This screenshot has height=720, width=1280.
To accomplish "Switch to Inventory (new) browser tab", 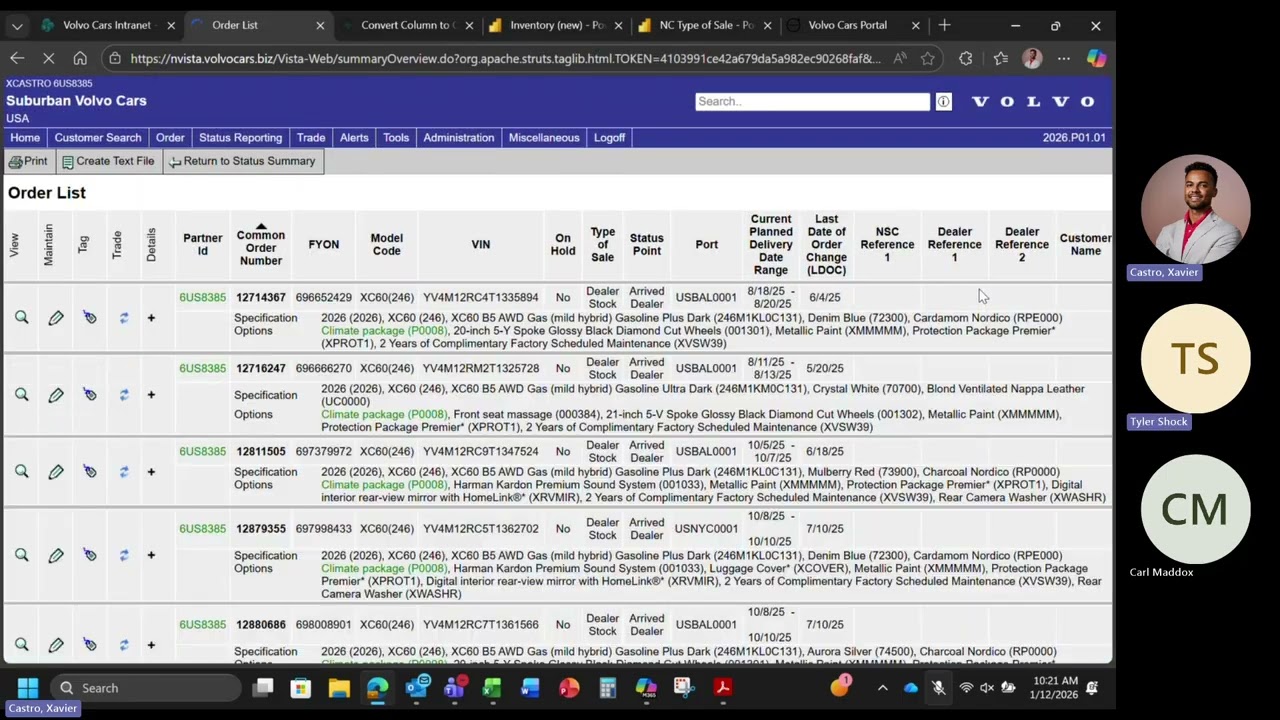I will [x=557, y=25].
